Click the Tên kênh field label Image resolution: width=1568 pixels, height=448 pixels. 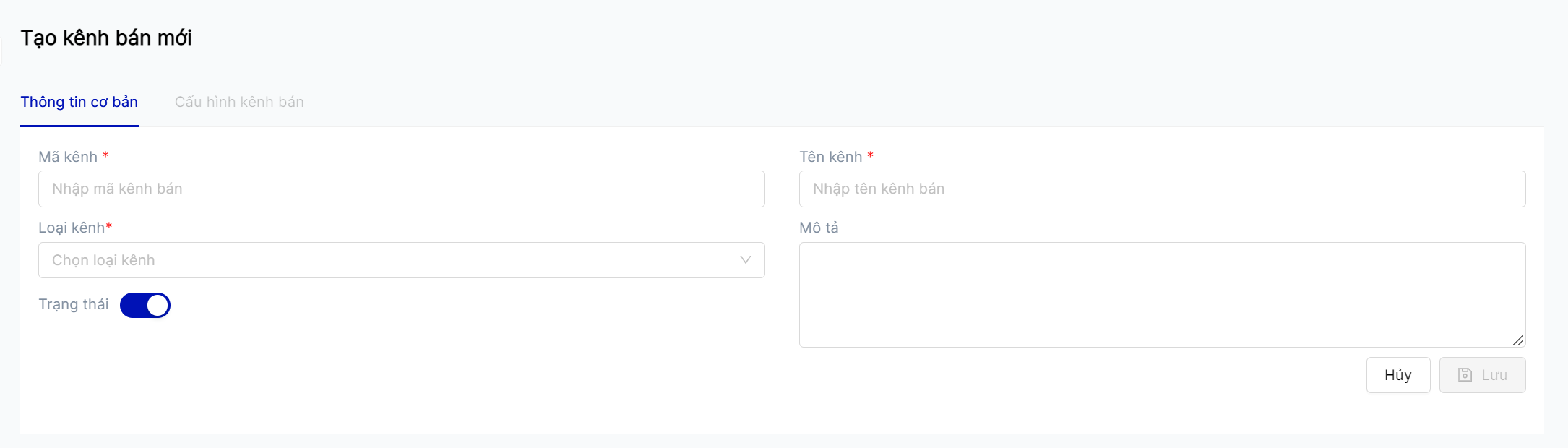[x=830, y=157]
